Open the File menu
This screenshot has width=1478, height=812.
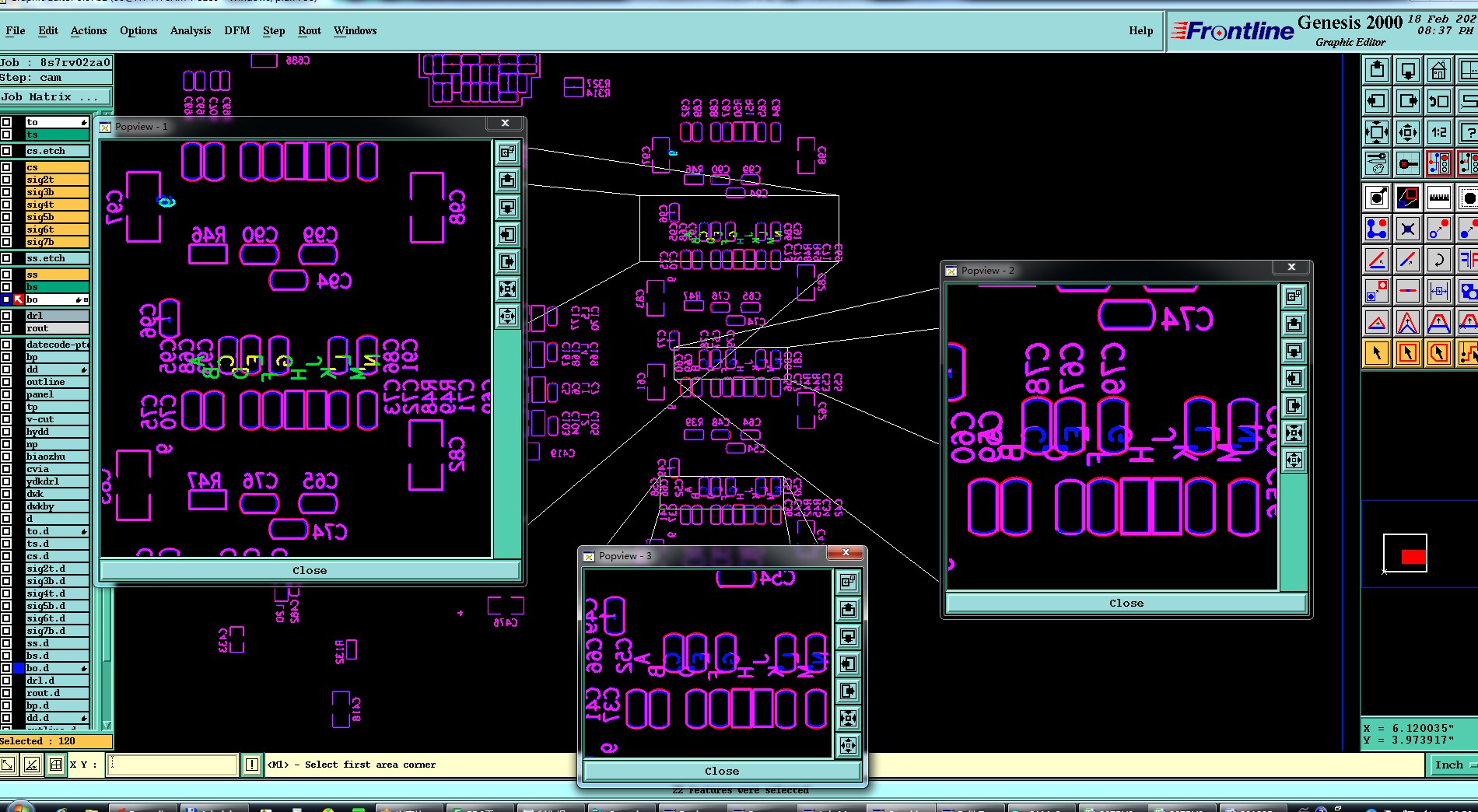[16, 31]
